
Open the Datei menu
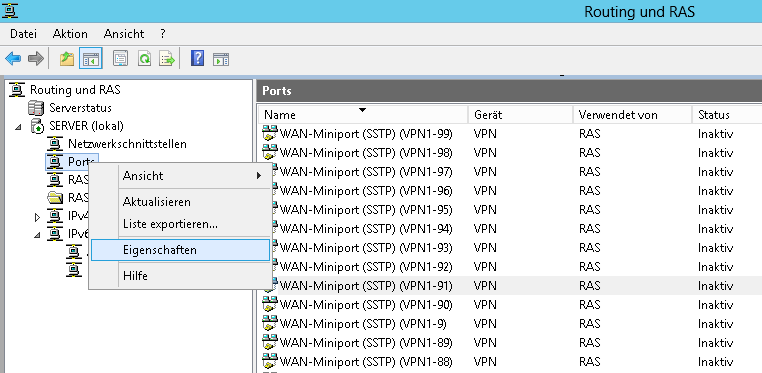coord(23,34)
